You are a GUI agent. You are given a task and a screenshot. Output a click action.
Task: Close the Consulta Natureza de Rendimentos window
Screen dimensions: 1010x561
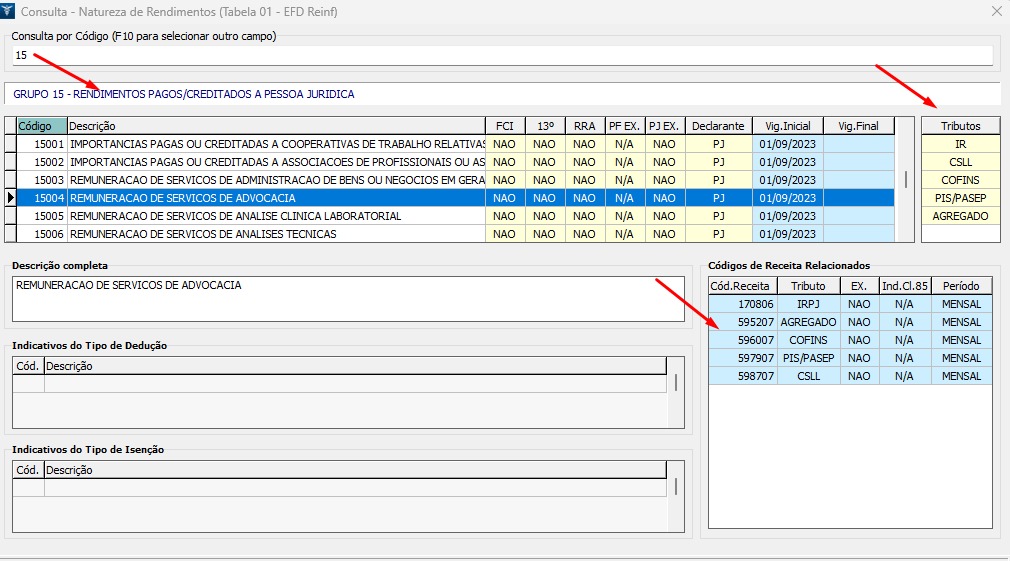click(995, 11)
